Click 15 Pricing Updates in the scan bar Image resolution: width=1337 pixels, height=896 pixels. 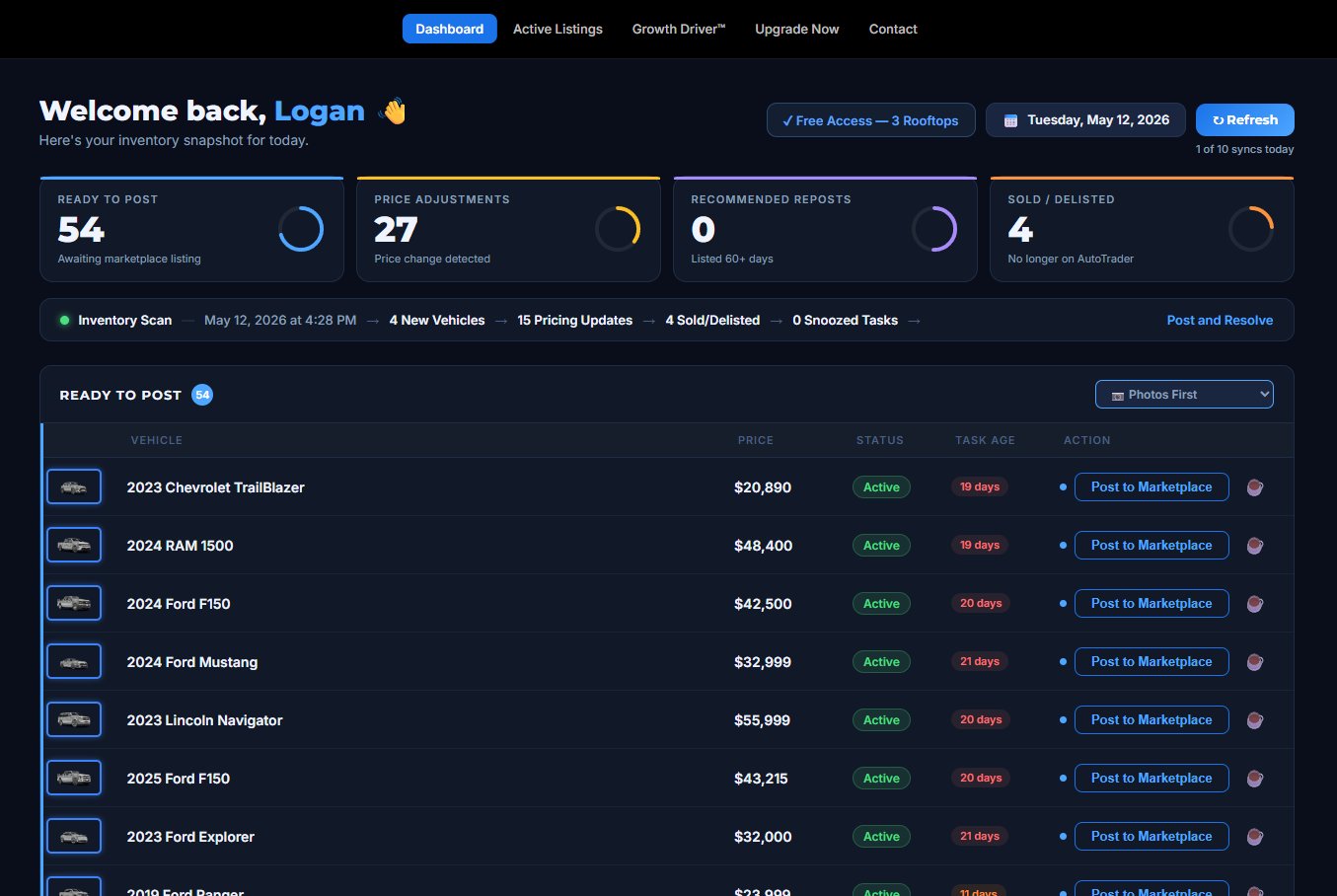pyautogui.click(x=575, y=321)
